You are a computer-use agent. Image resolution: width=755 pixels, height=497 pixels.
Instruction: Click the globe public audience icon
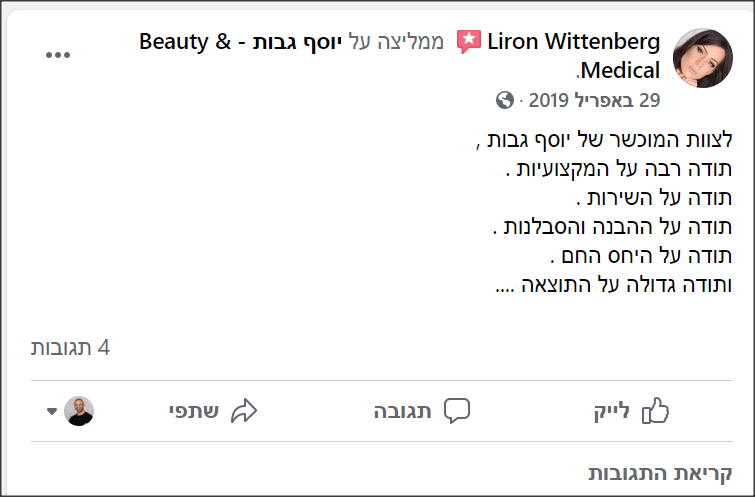tap(505, 100)
